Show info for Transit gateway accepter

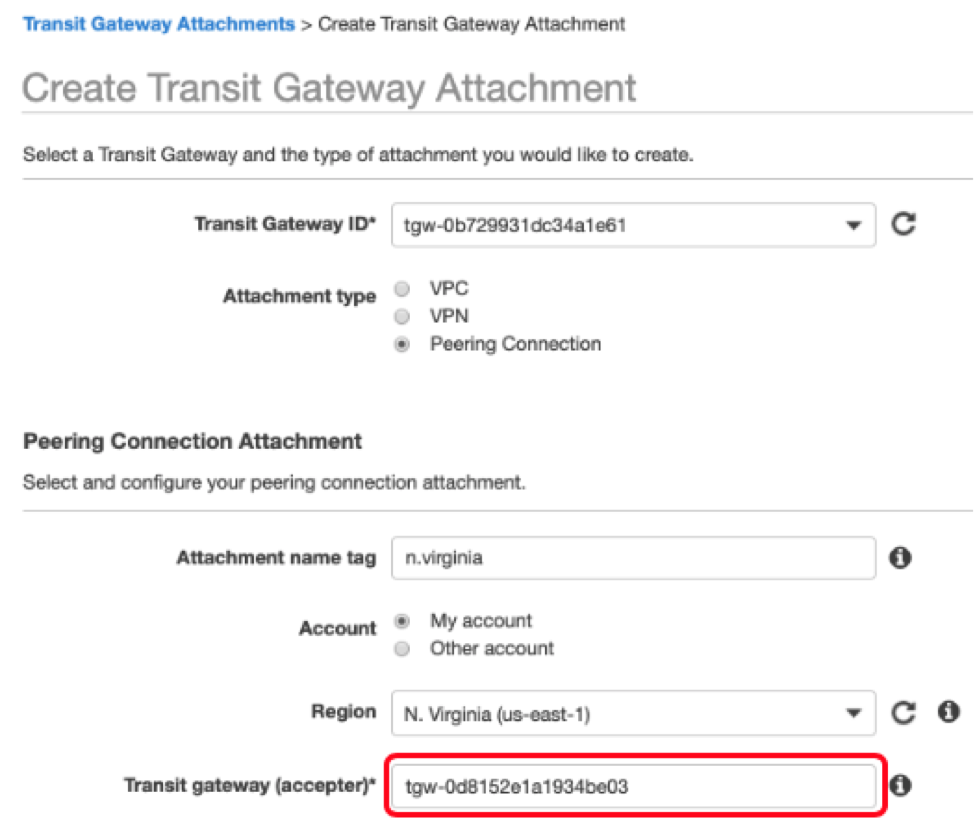click(900, 786)
